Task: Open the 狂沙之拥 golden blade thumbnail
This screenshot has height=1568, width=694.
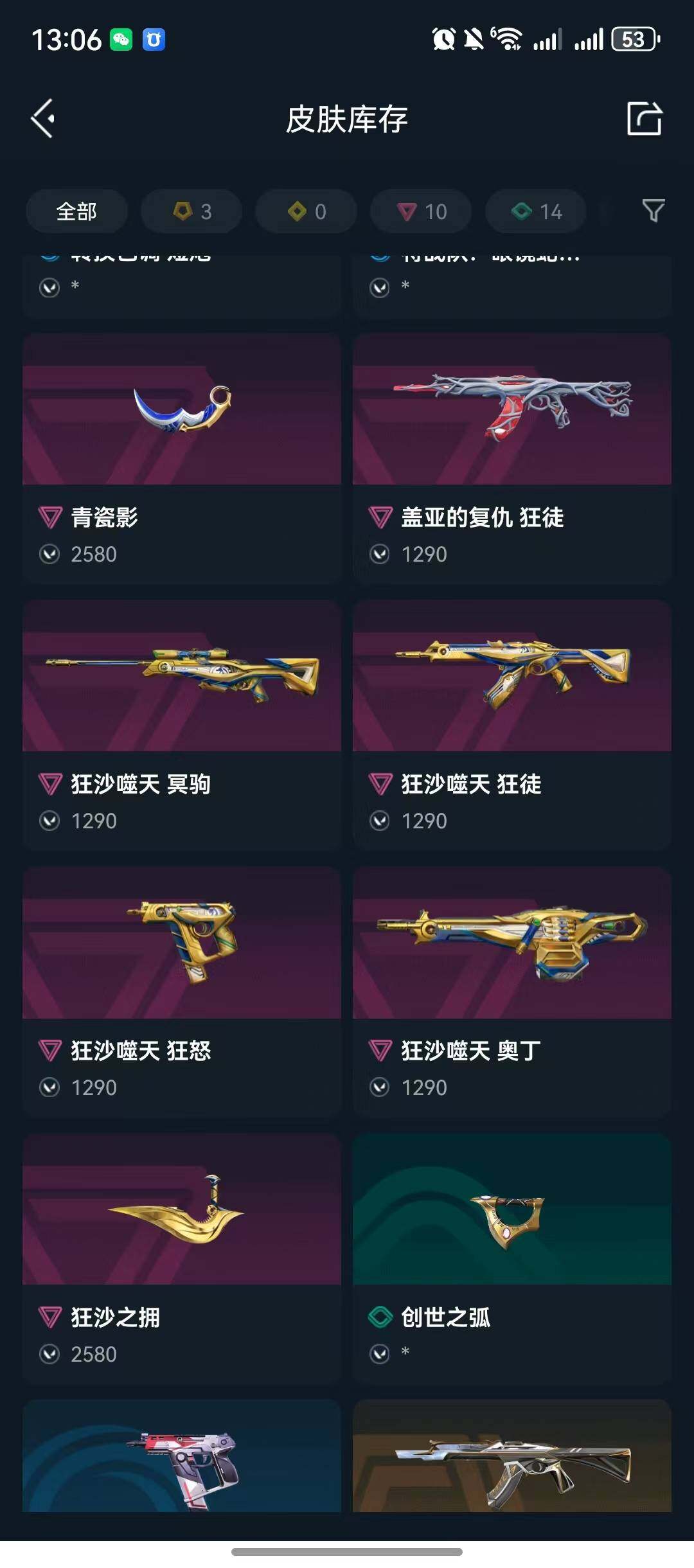Action: click(182, 1209)
